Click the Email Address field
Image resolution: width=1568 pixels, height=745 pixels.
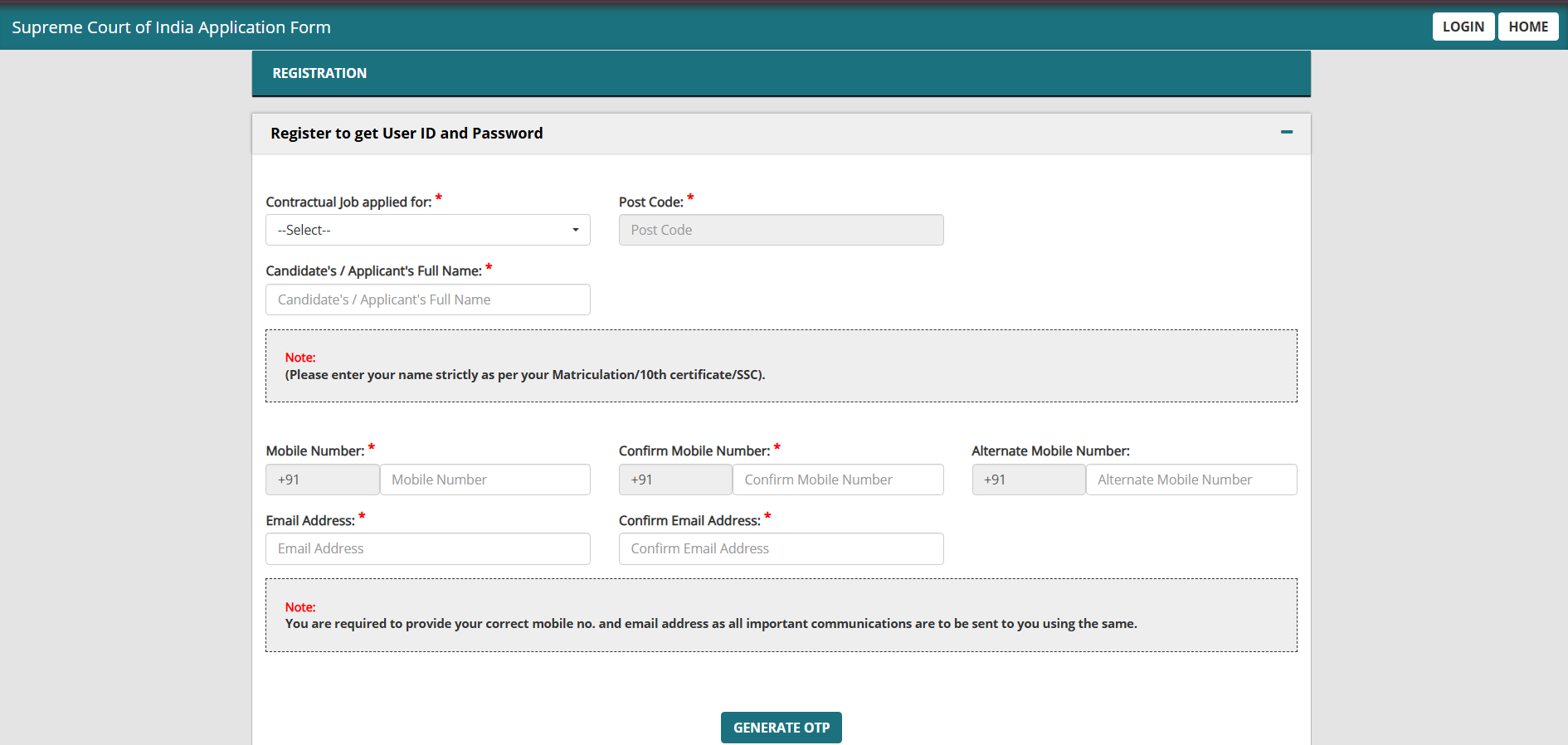427,548
